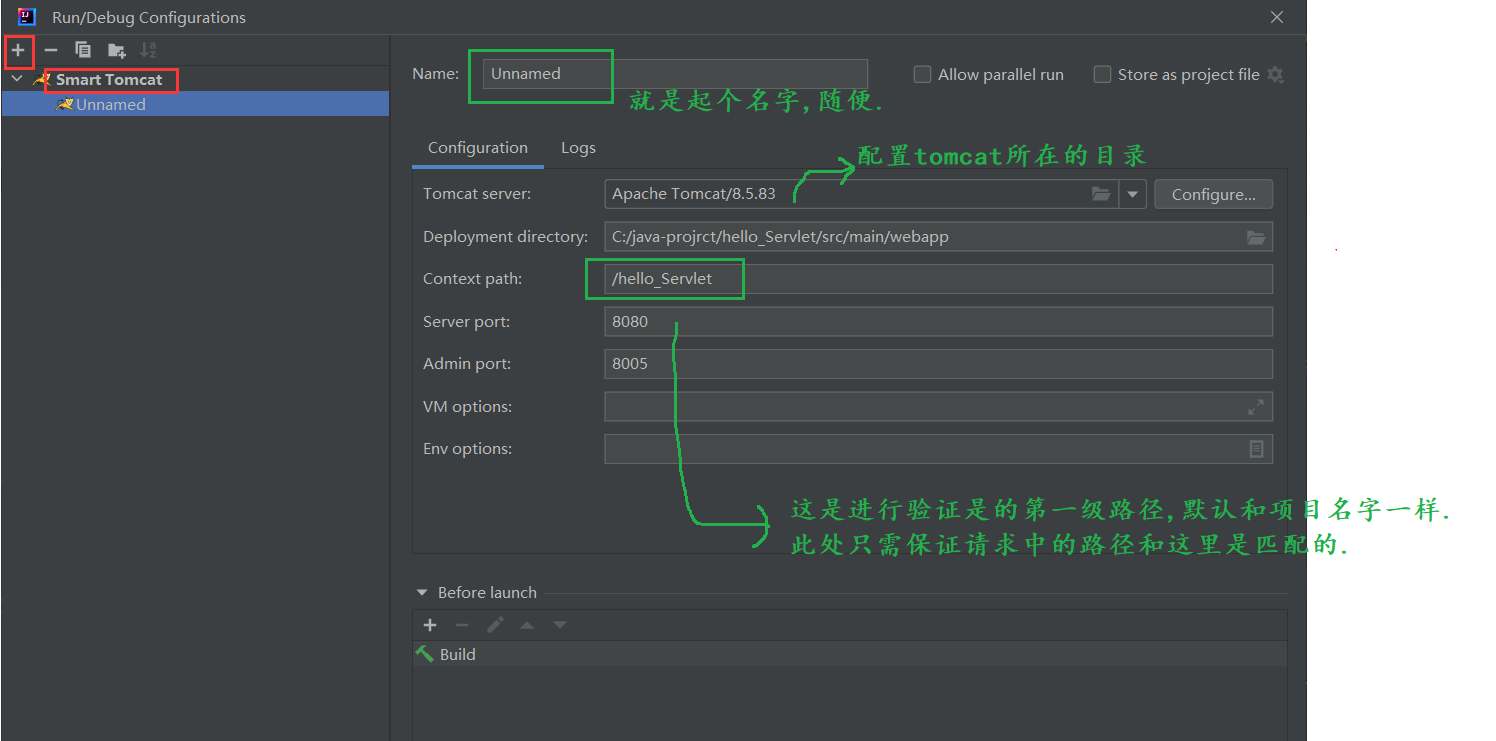
Task: Click the Configure... button
Action: (1213, 194)
